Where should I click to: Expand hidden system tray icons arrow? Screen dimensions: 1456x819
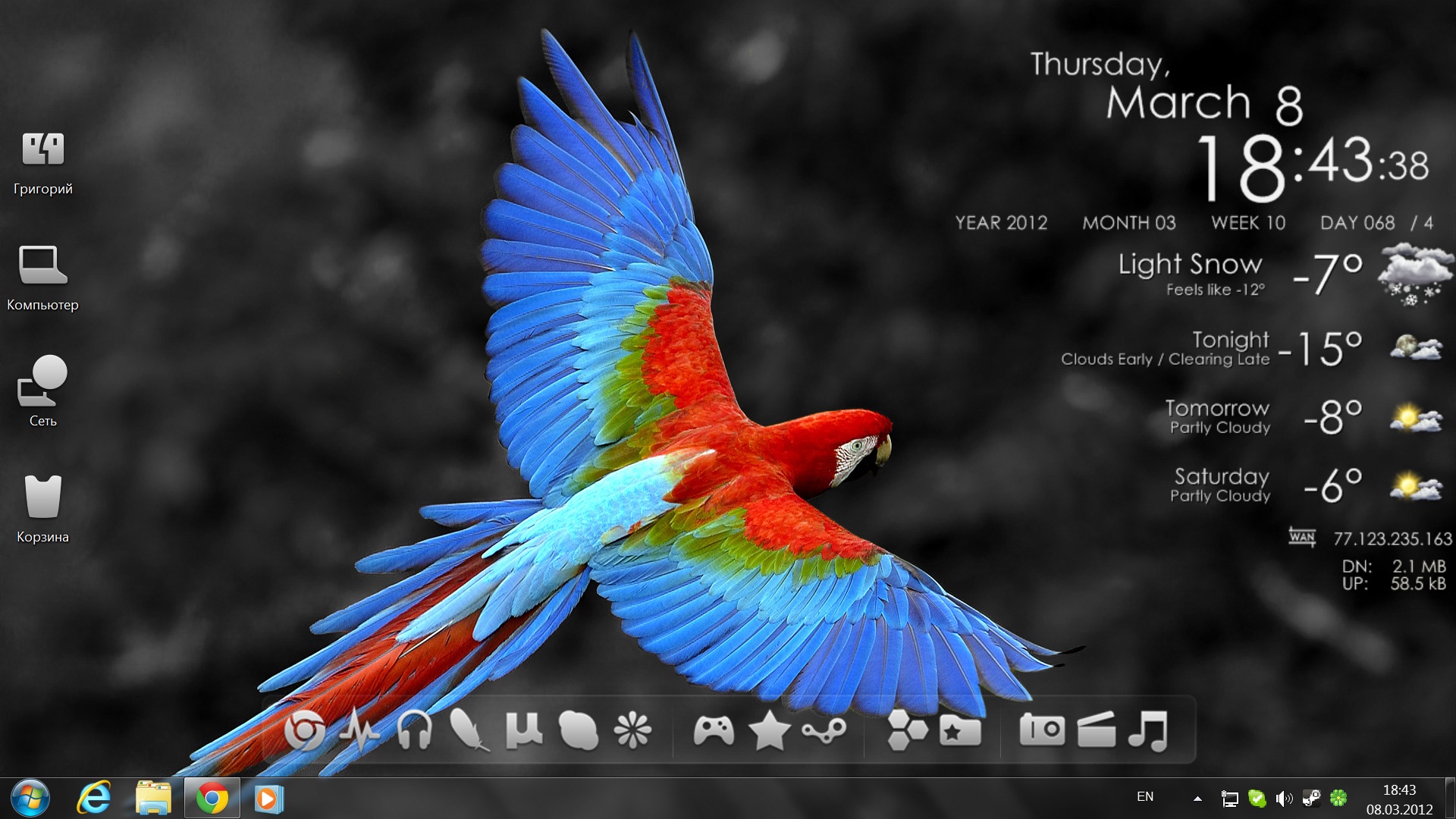coord(1197,799)
